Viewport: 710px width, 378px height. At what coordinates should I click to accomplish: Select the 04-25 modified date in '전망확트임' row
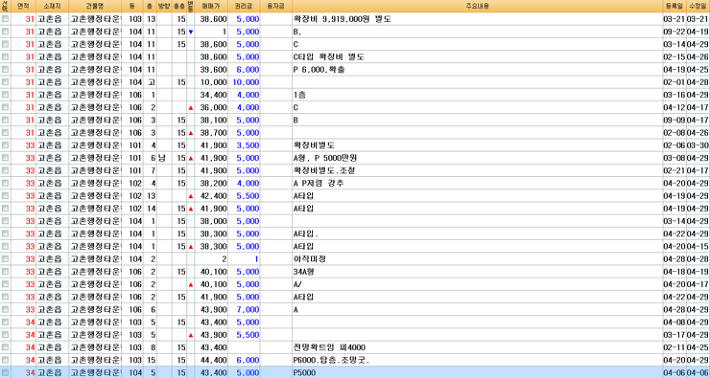click(x=698, y=348)
